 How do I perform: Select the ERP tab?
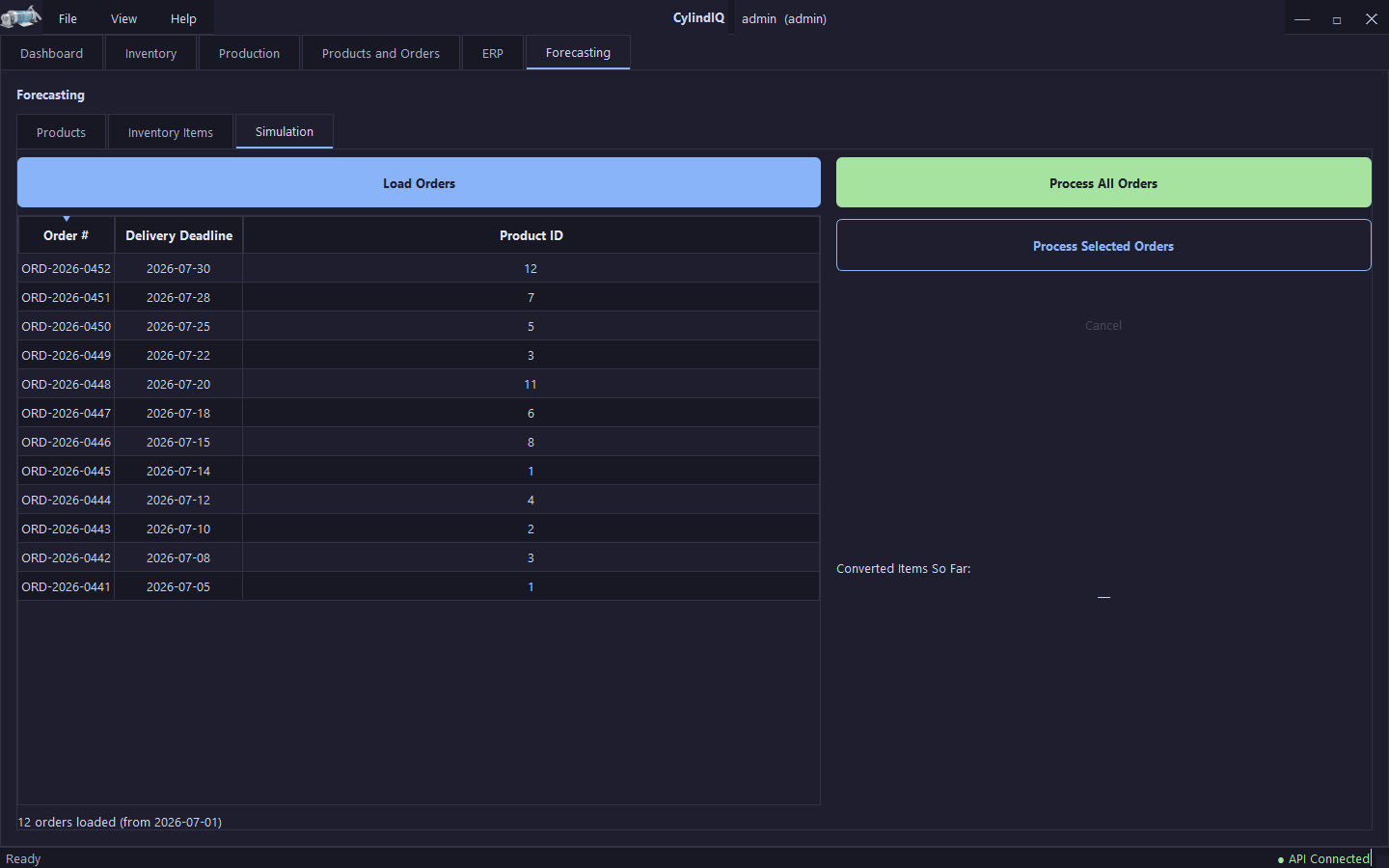[x=493, y=53]
